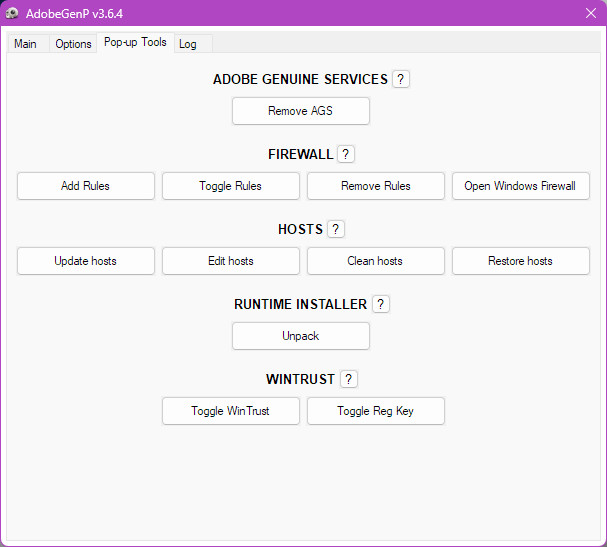Click Add Rules under Firewall
Screen dimensions: 607x547
point(86,186)
